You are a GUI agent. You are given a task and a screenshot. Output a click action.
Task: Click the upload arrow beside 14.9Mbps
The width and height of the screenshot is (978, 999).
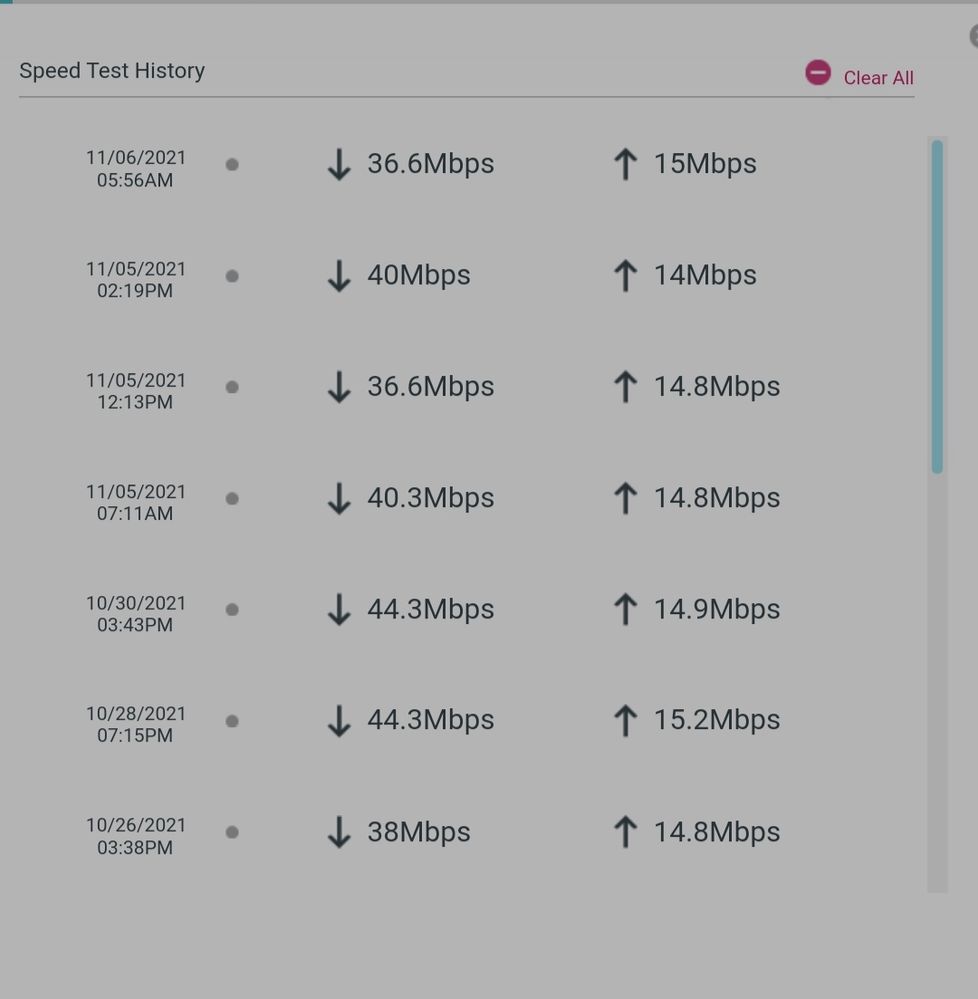625,609
